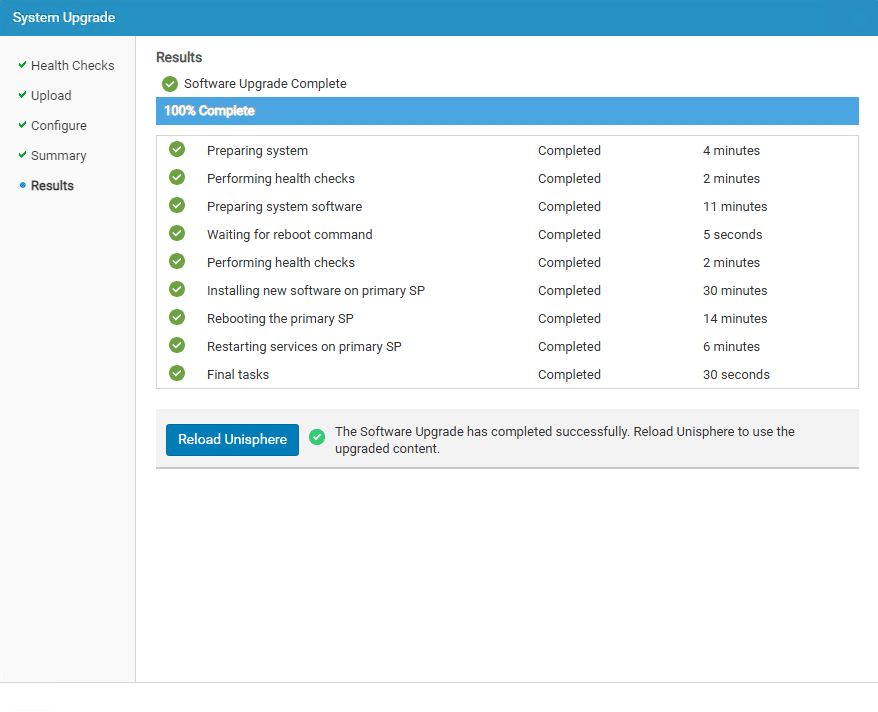Click the green check beside Summary
The image size is (878, 712).
point(22,154)
